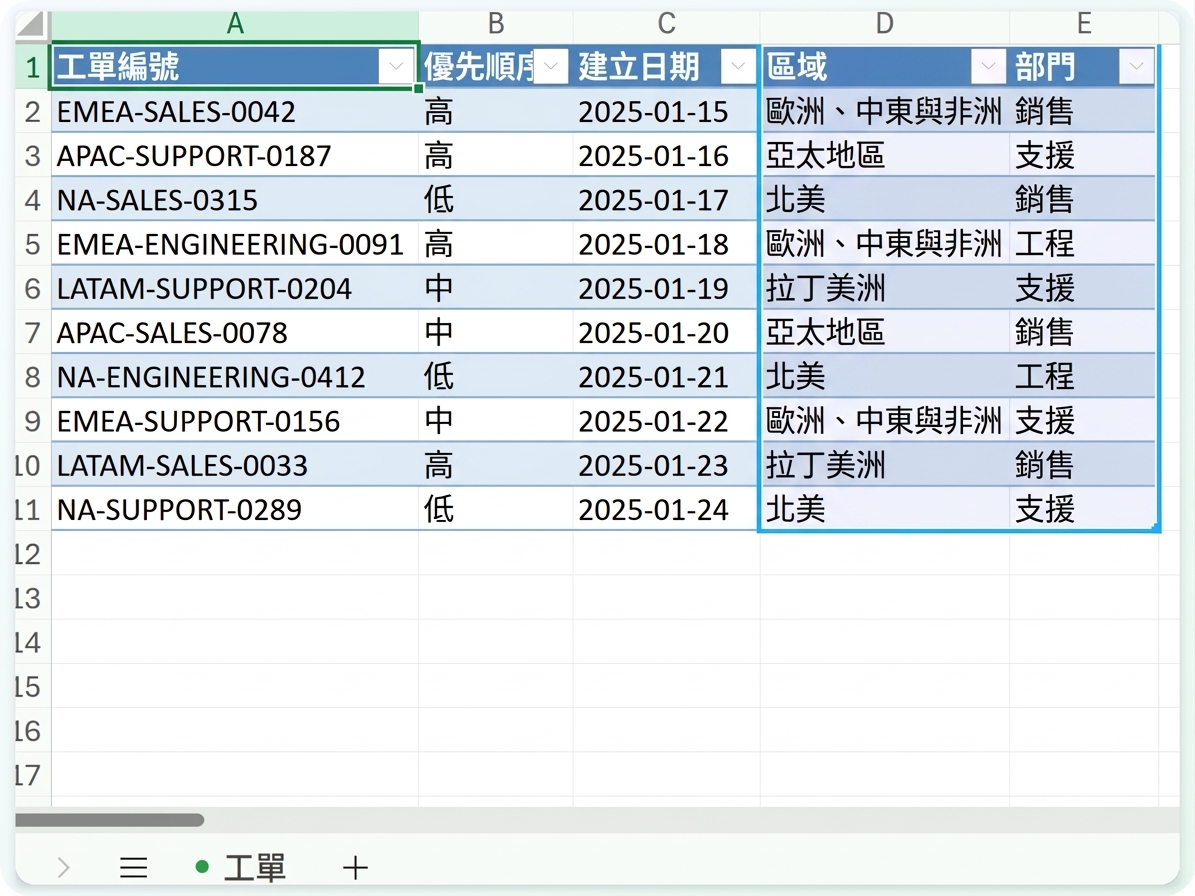Click date cell 2025-01-17

[666, 200]
